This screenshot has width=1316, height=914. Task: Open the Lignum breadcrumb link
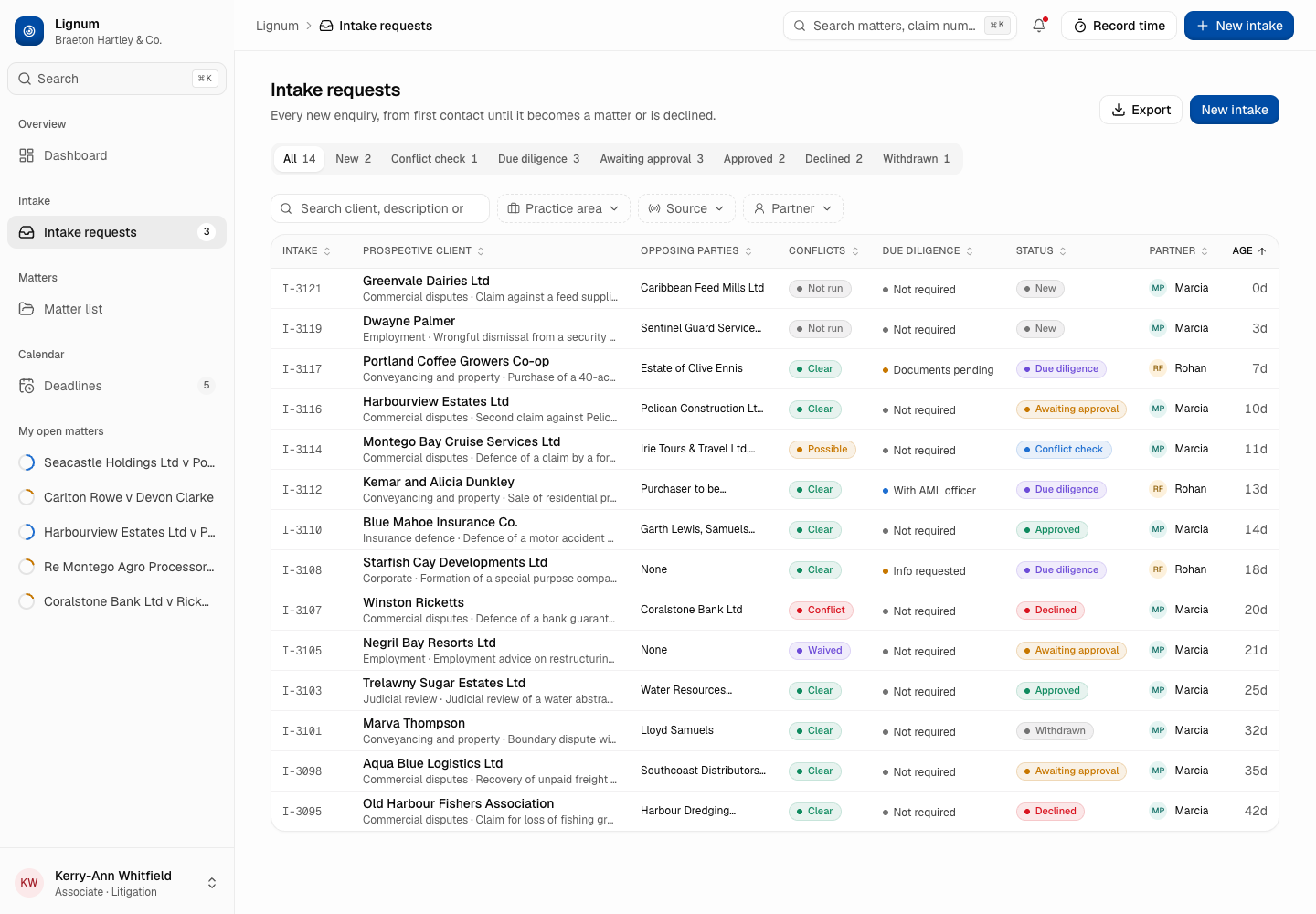click(277, 26)
